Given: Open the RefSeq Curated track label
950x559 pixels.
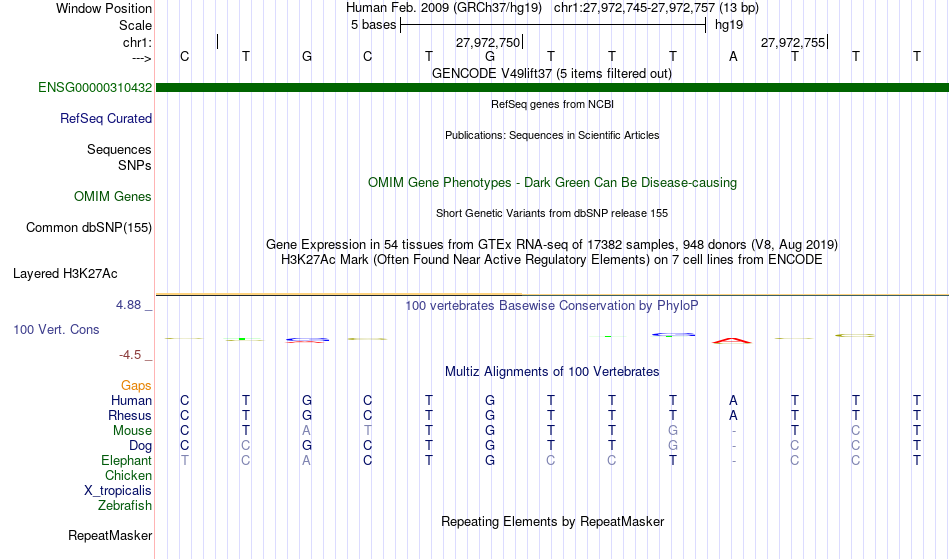Looking at the screenshot, I should tap(106, 119).
